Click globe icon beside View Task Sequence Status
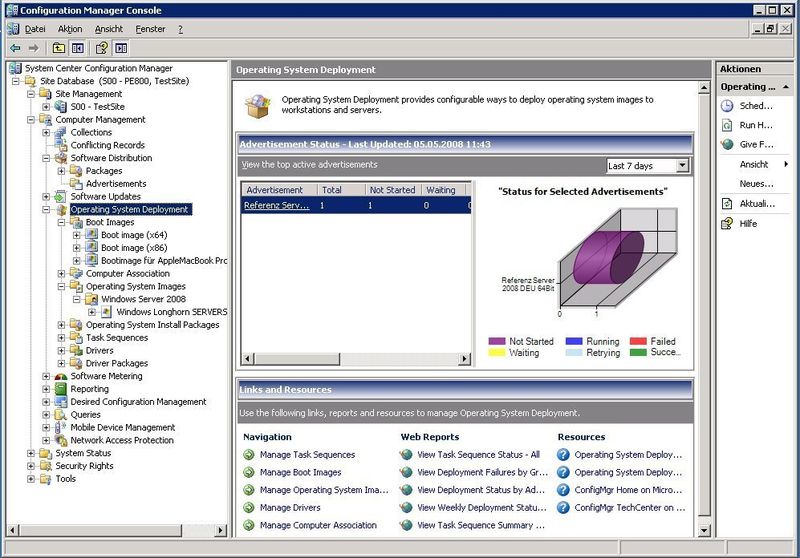The height and width of the screenshot is (558, 800). 406,454
